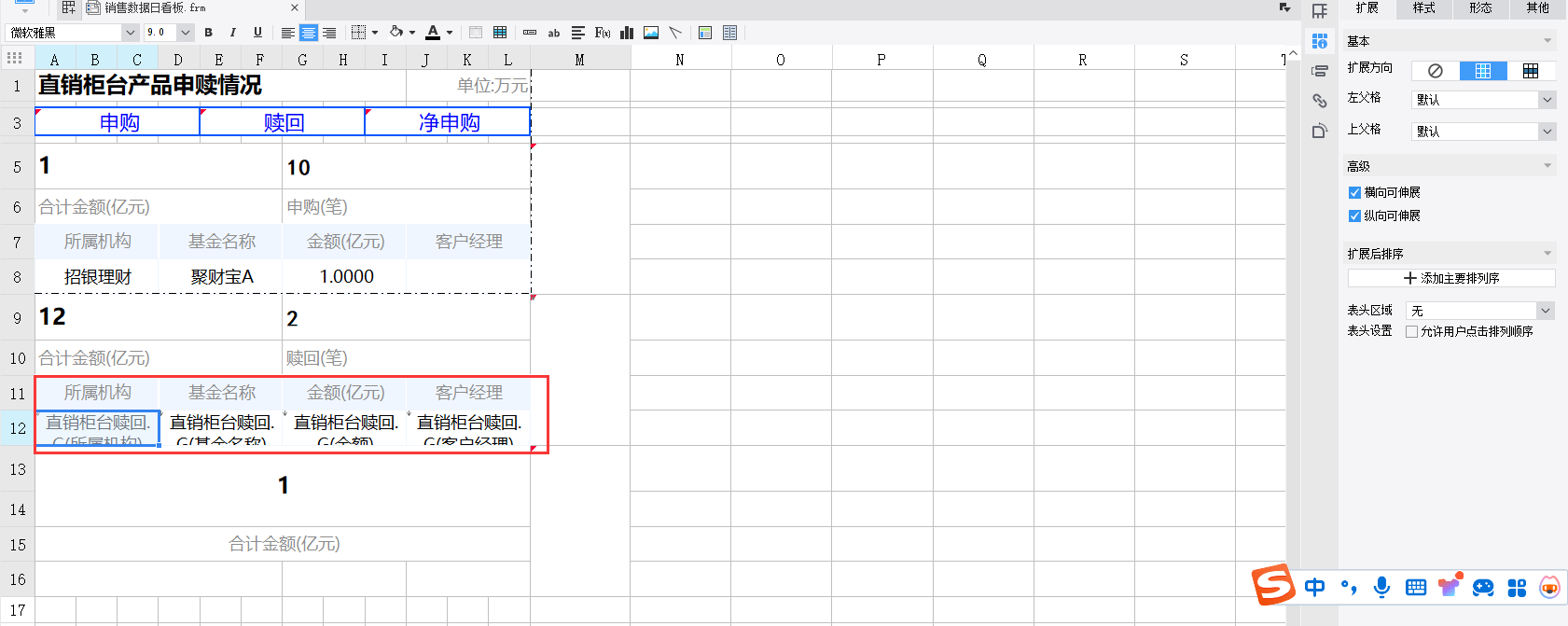The width and height of the screenshot is (1568, 626).
Task: Set expand direction to none
Action: click(1436, 71)
